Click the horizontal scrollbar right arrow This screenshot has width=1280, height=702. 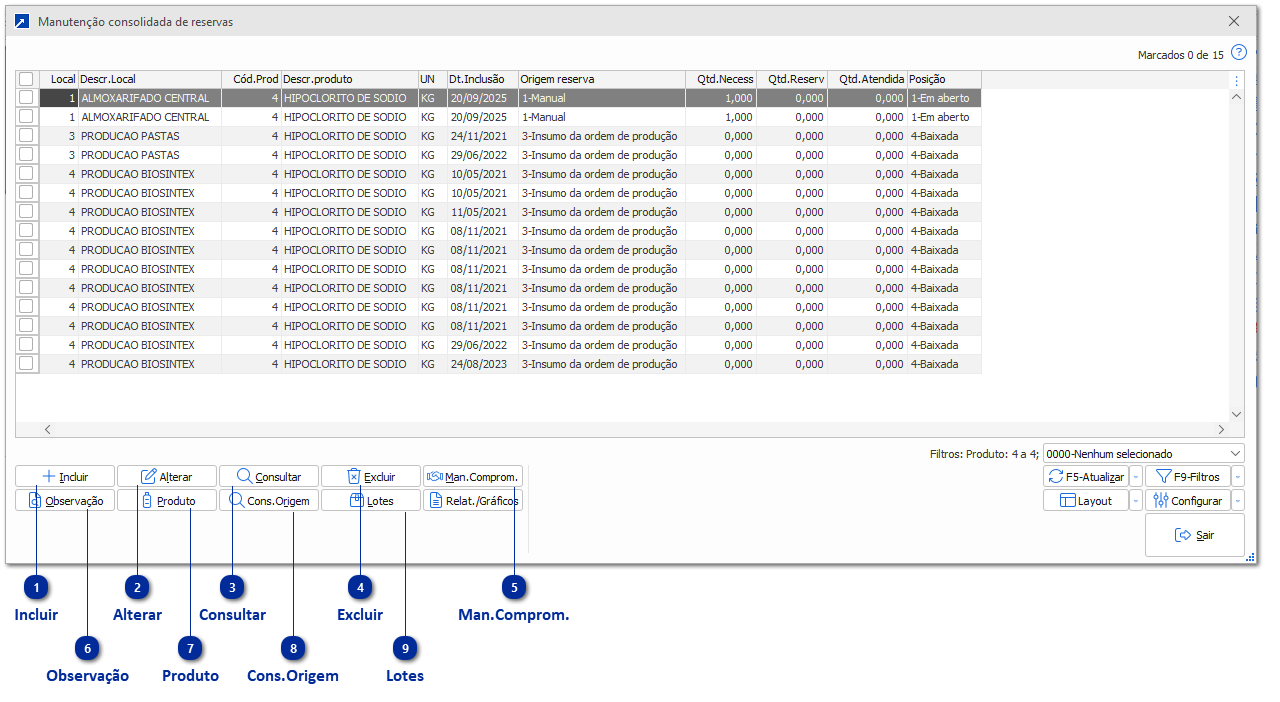point(1221,429)
